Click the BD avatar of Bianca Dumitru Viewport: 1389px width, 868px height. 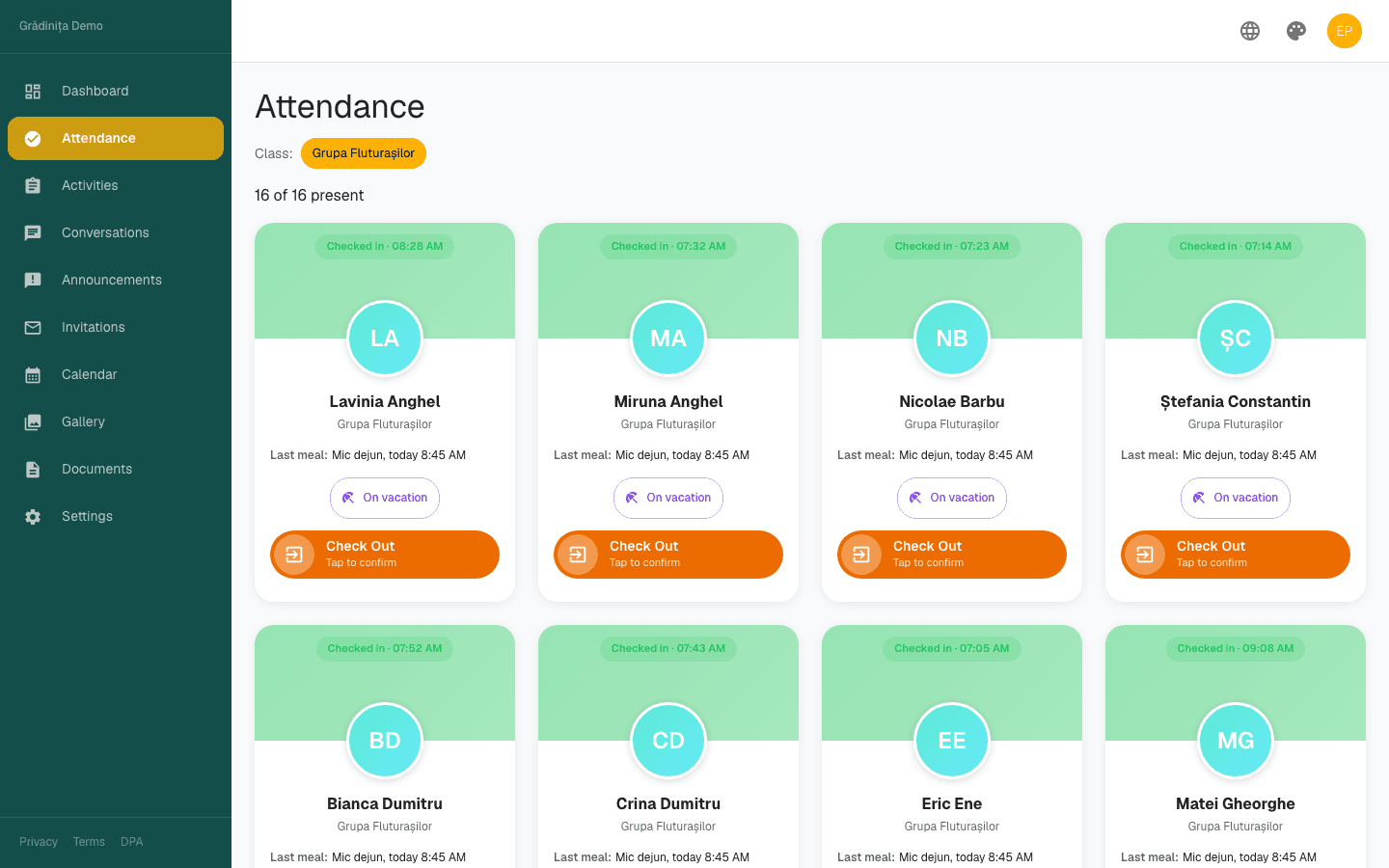tap(385, 741)
